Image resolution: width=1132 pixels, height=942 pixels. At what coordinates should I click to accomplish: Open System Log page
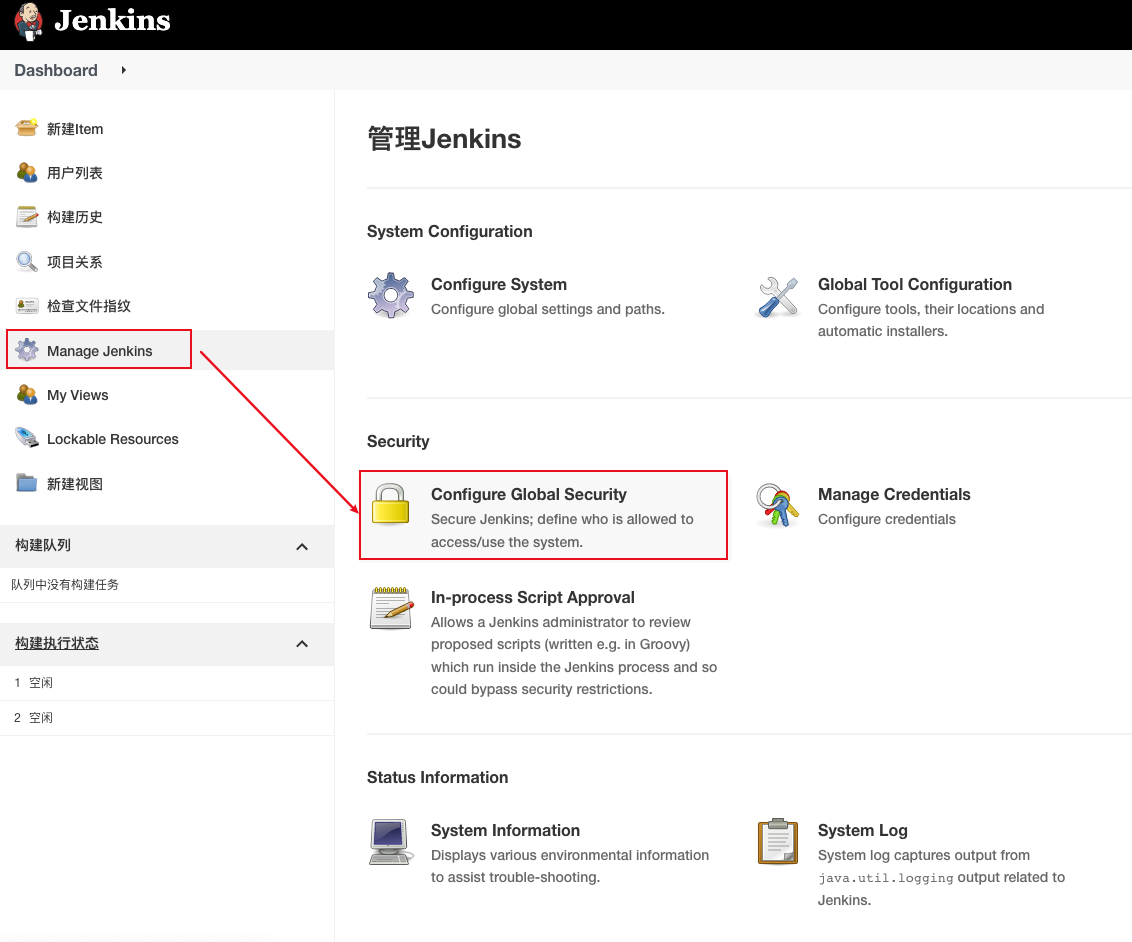[863, 831]
